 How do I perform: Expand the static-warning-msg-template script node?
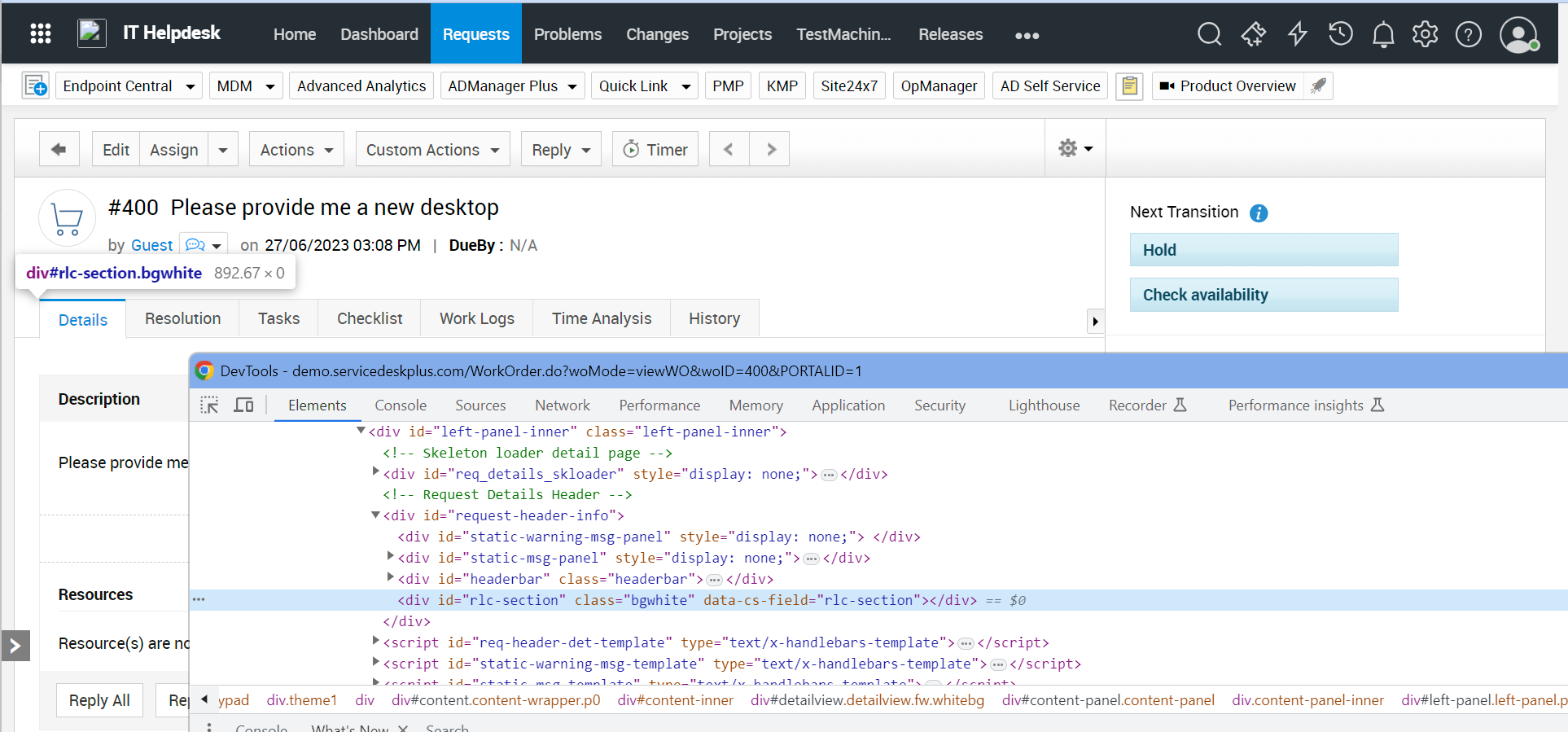click(375, 662)
